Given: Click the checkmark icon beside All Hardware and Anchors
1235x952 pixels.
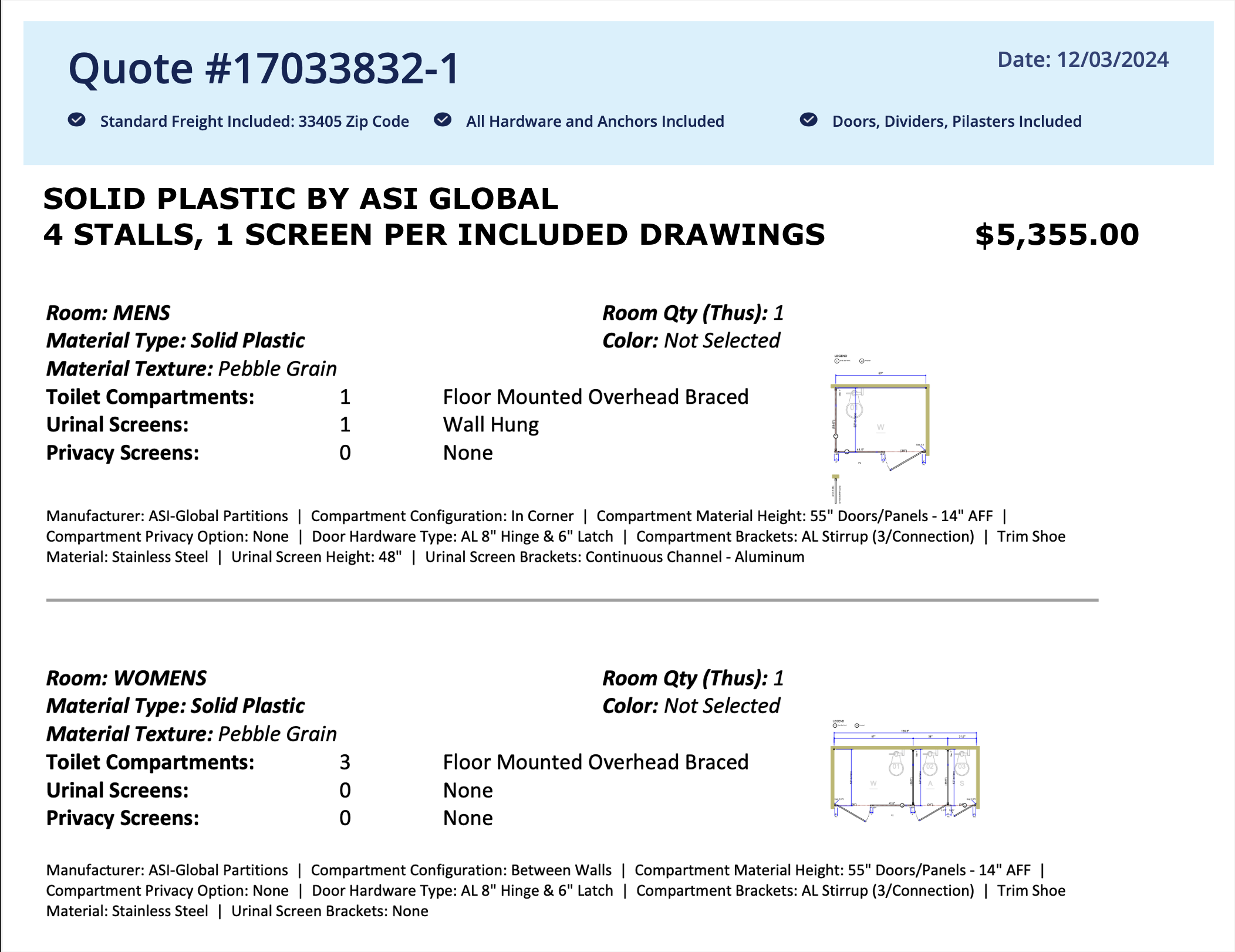Looking at the screenshot, I should coord(443,120).
